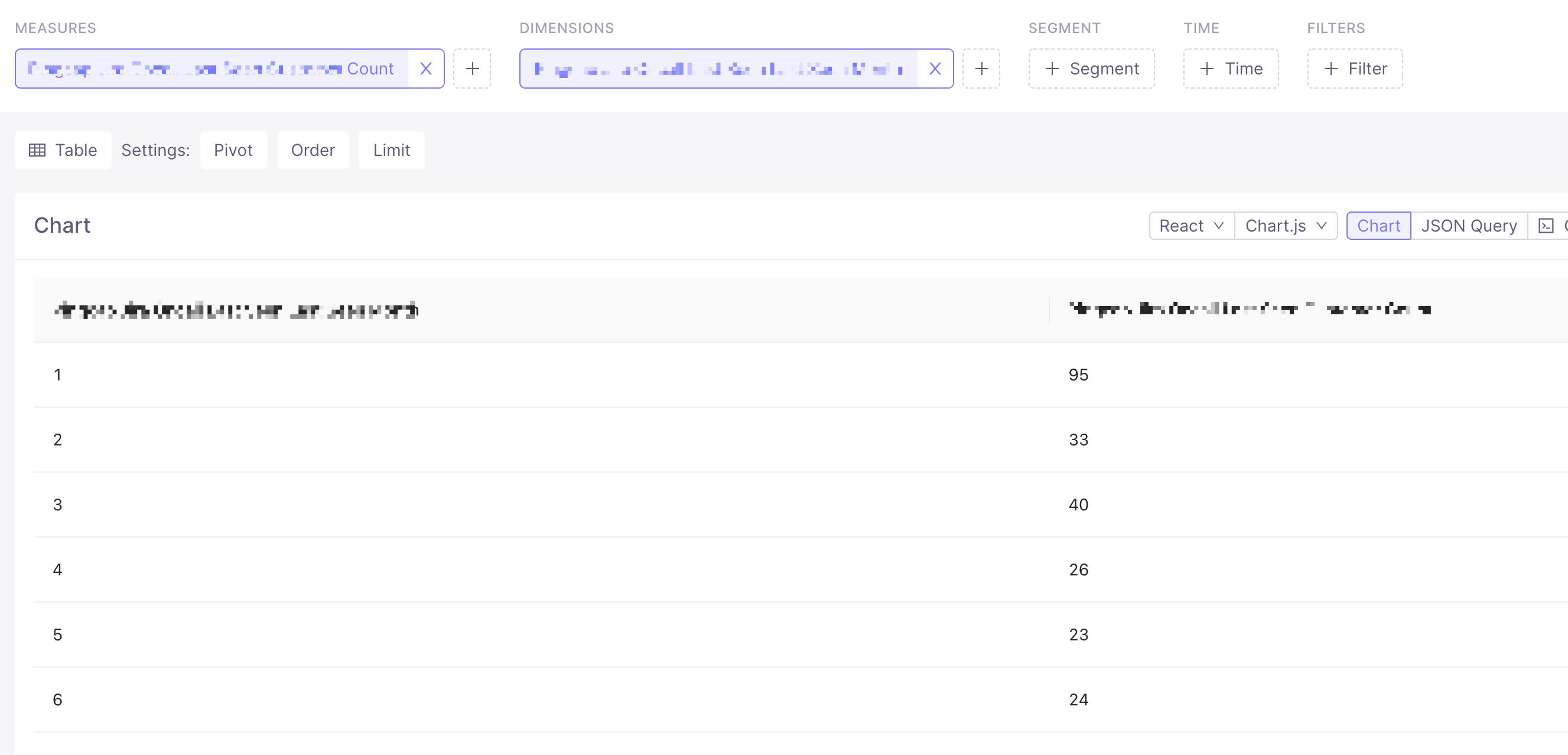Screen dimensions: 1568x755
Task: Add a filter using plus Filter
Action: (1355, 68)
